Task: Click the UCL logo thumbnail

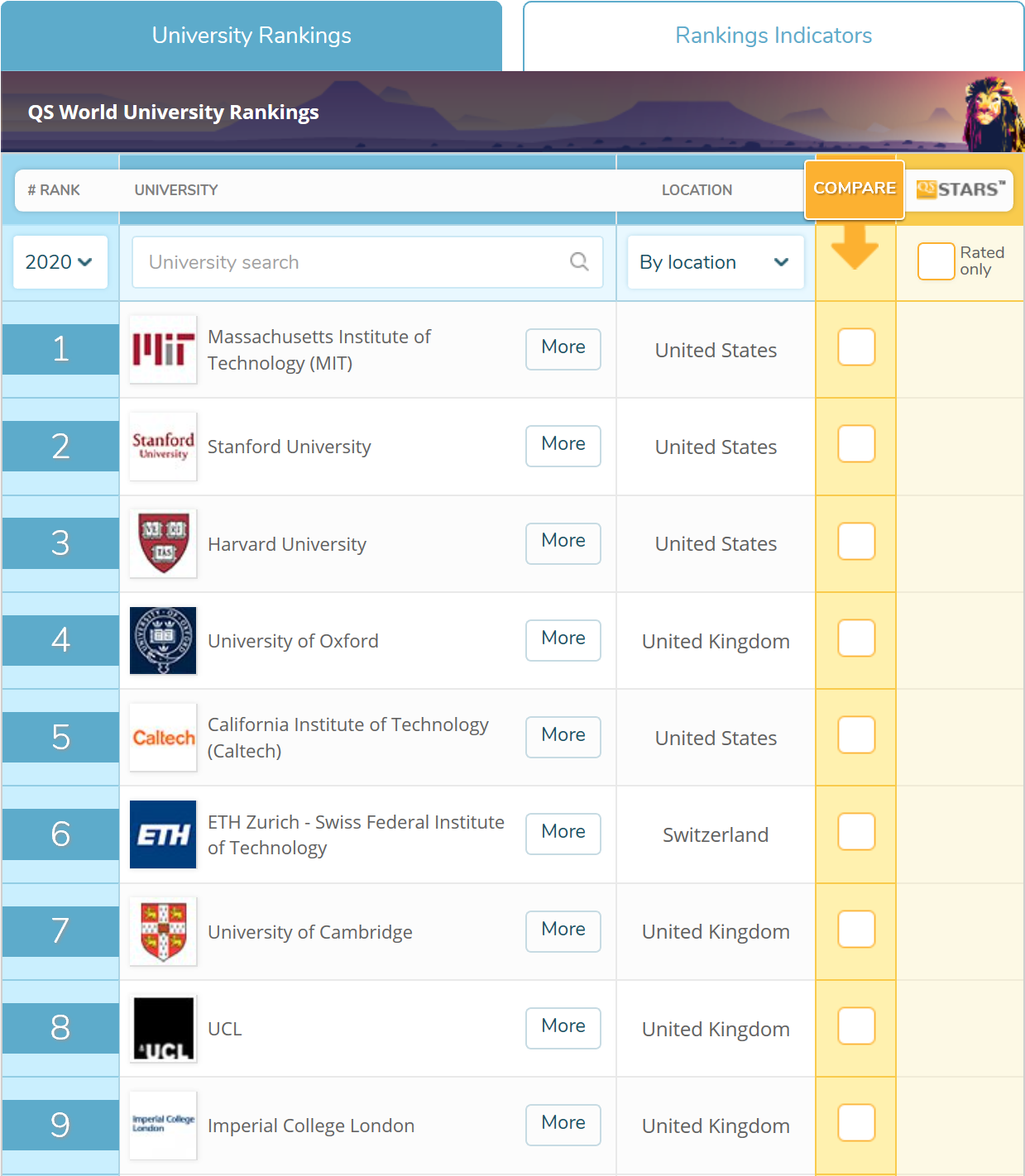Action: click(x=163, y=1028)
